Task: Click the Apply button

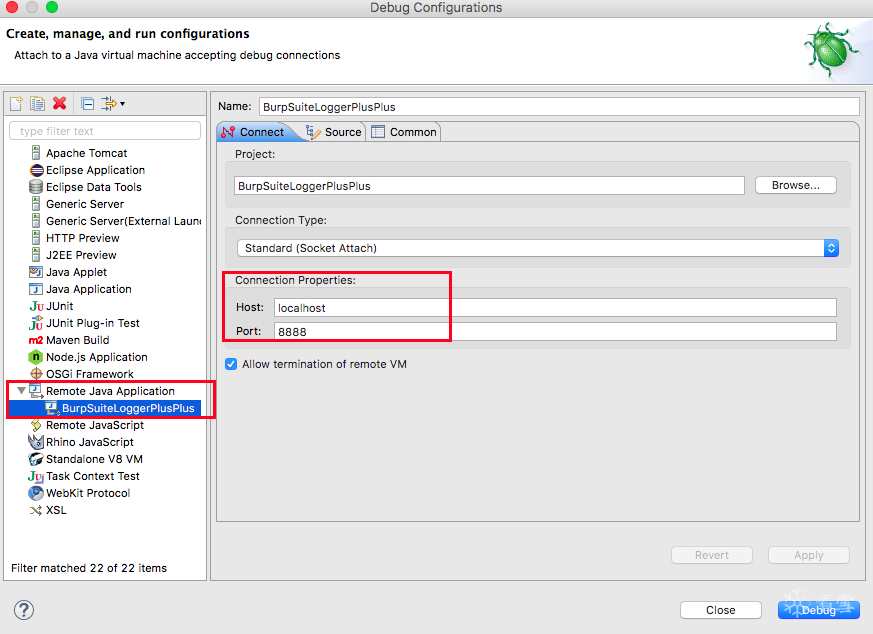Action: point(808,555)
